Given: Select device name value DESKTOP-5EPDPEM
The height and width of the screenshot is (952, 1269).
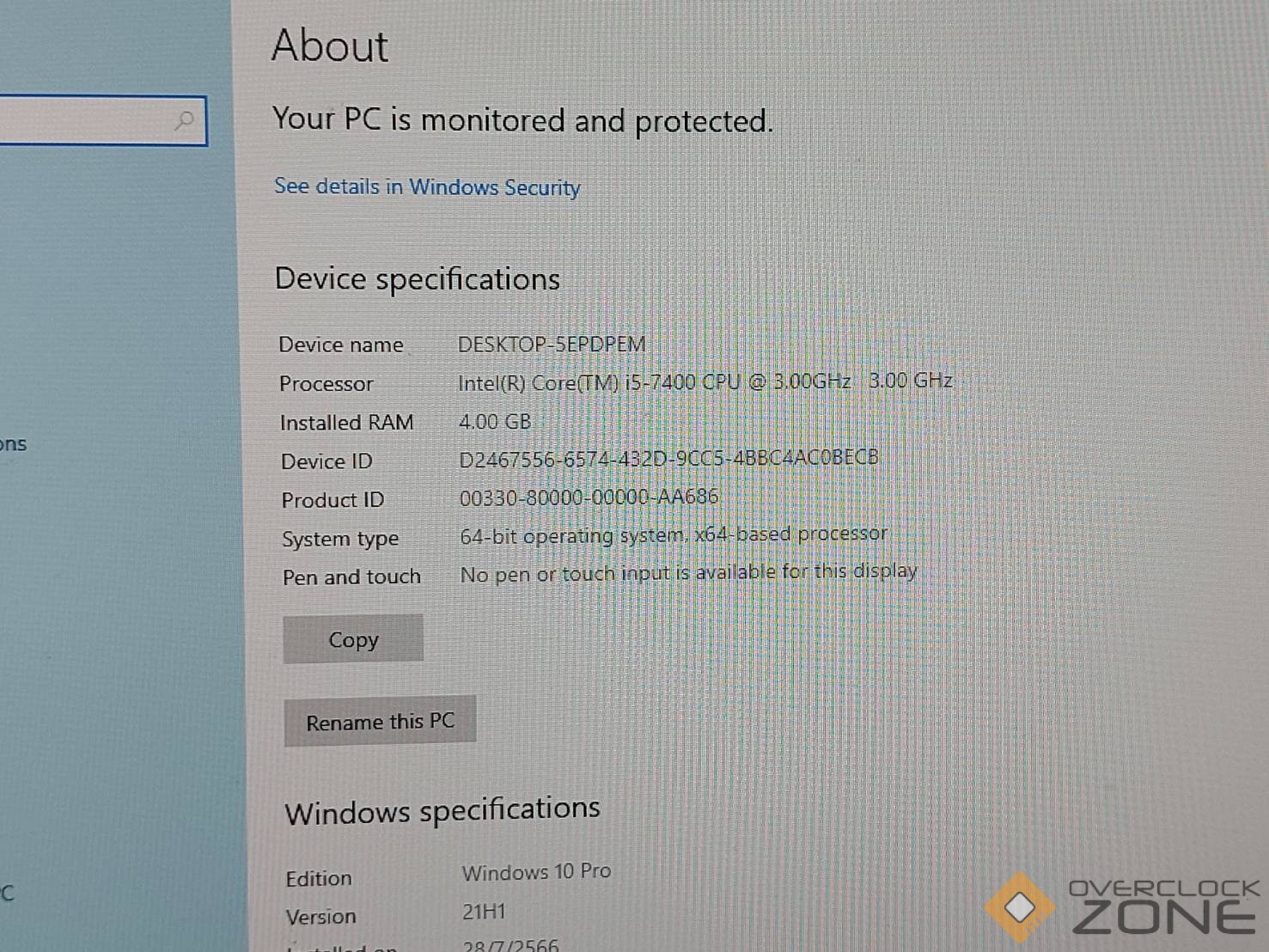Looking at the screenshot, I should click(x=552, y=344).
